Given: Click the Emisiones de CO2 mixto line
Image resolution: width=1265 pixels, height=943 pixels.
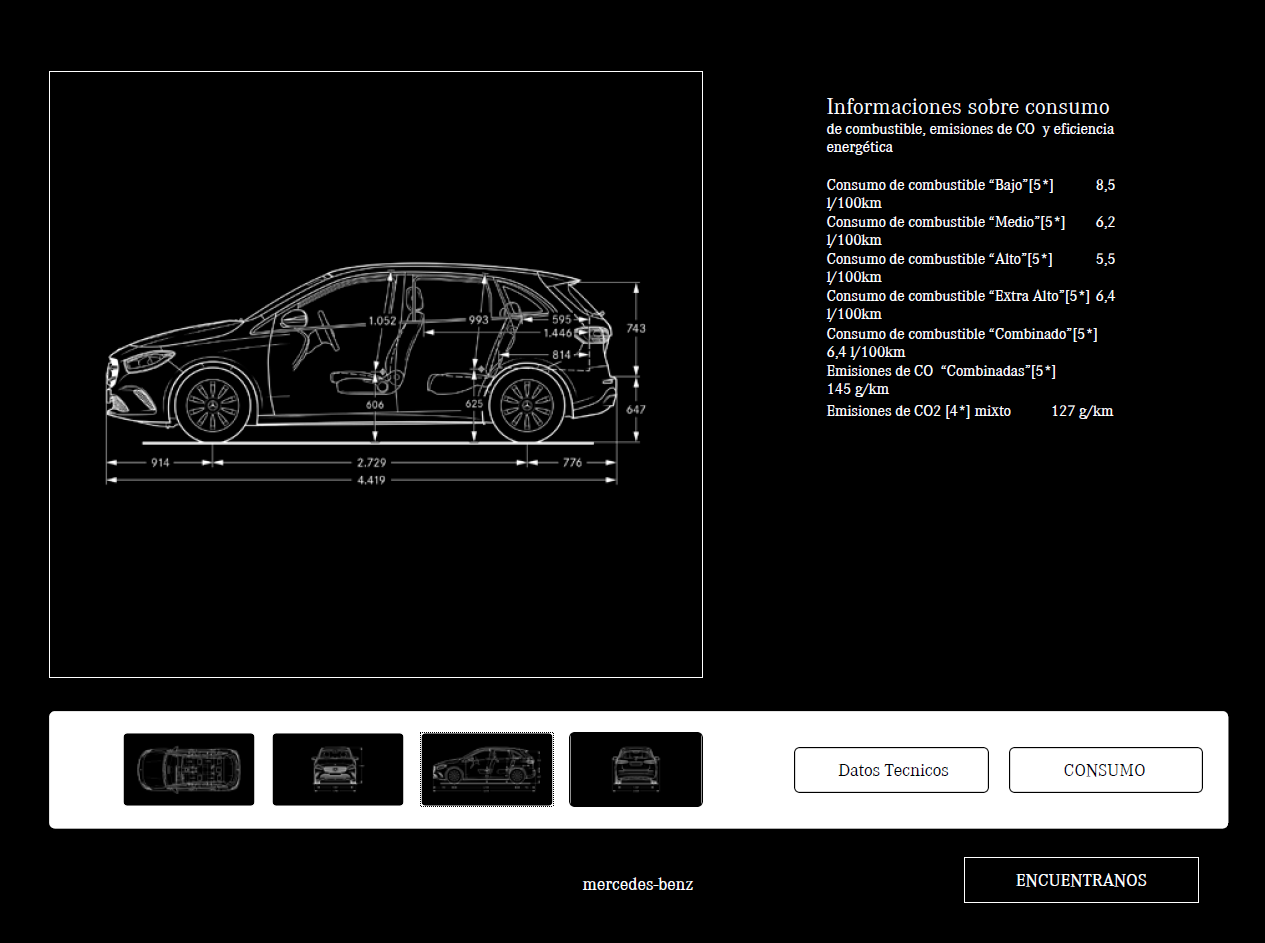Looking at the screenshot, I should [970, 411].
